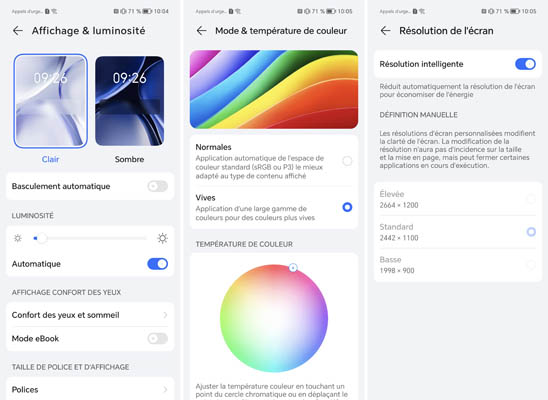Open Polices settings chevron
The image size is (548, 400).
tap(165, 390)
